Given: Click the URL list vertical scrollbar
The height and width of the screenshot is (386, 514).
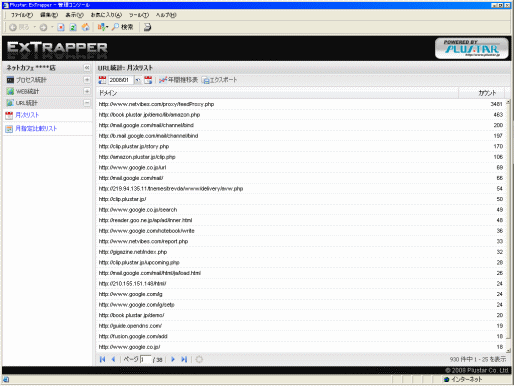Looking at the screenshot, I should pyautogui.click(x=508, y=226).
